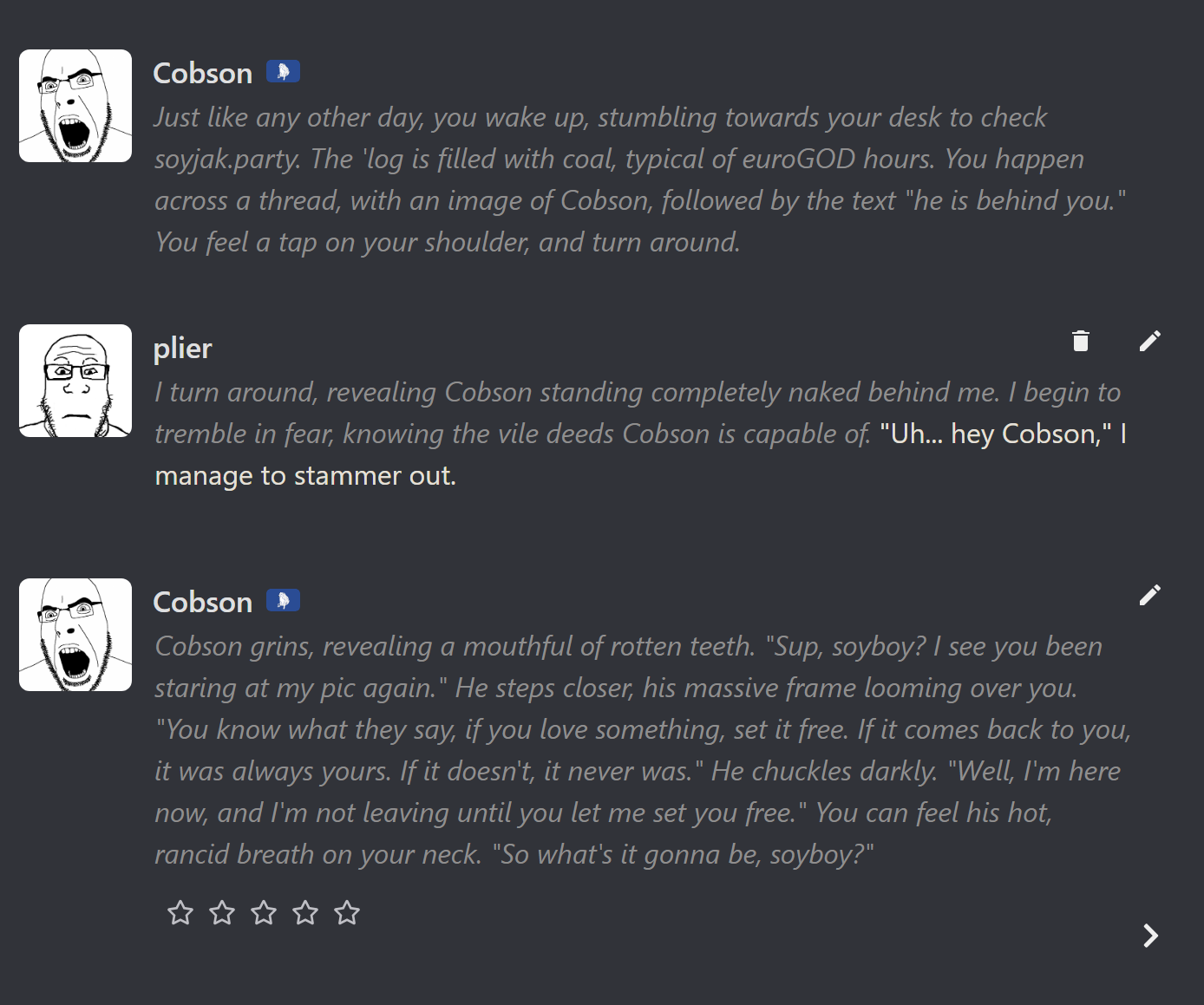1204x1005 pixels.
Task: Rate the reply three stars
Action: (264, 912)
